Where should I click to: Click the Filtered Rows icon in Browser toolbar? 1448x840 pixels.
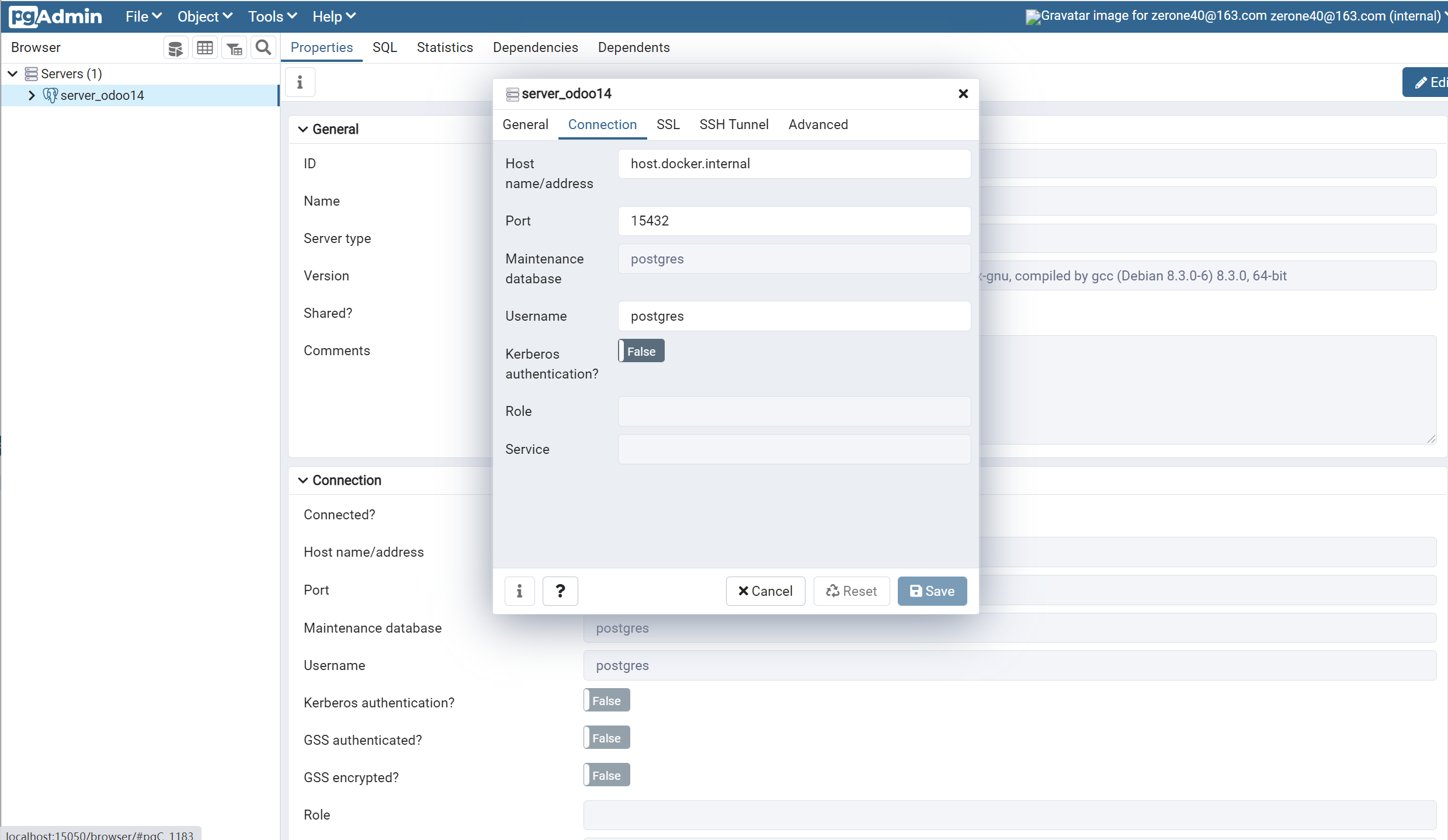[x=234, y=48]
